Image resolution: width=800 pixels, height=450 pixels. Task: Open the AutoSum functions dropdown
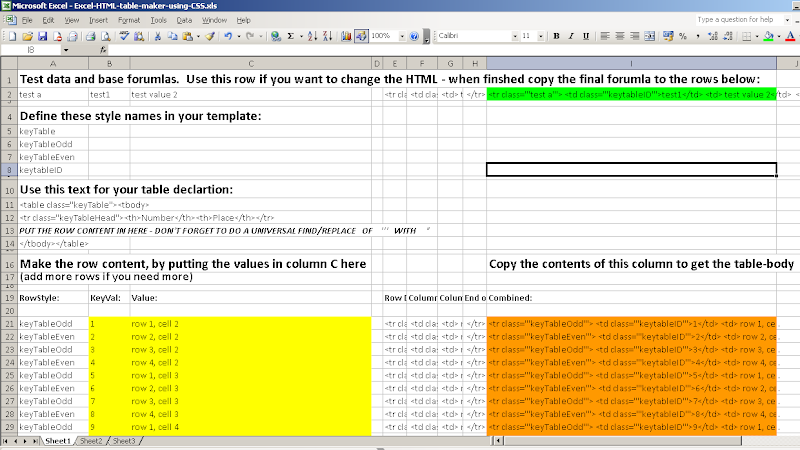(x=301, y=36)
